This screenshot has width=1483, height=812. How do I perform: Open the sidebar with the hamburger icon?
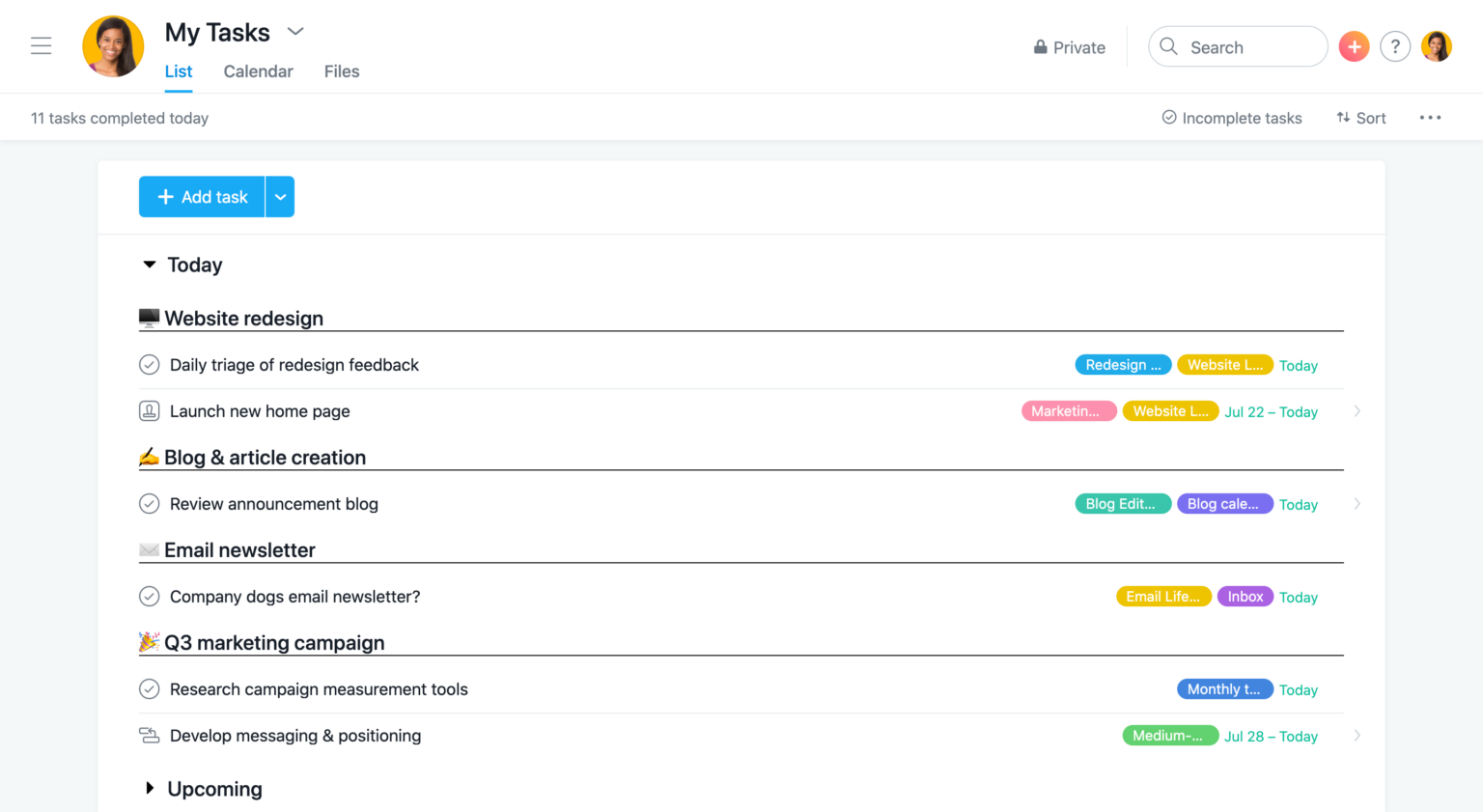click(41, 45)
